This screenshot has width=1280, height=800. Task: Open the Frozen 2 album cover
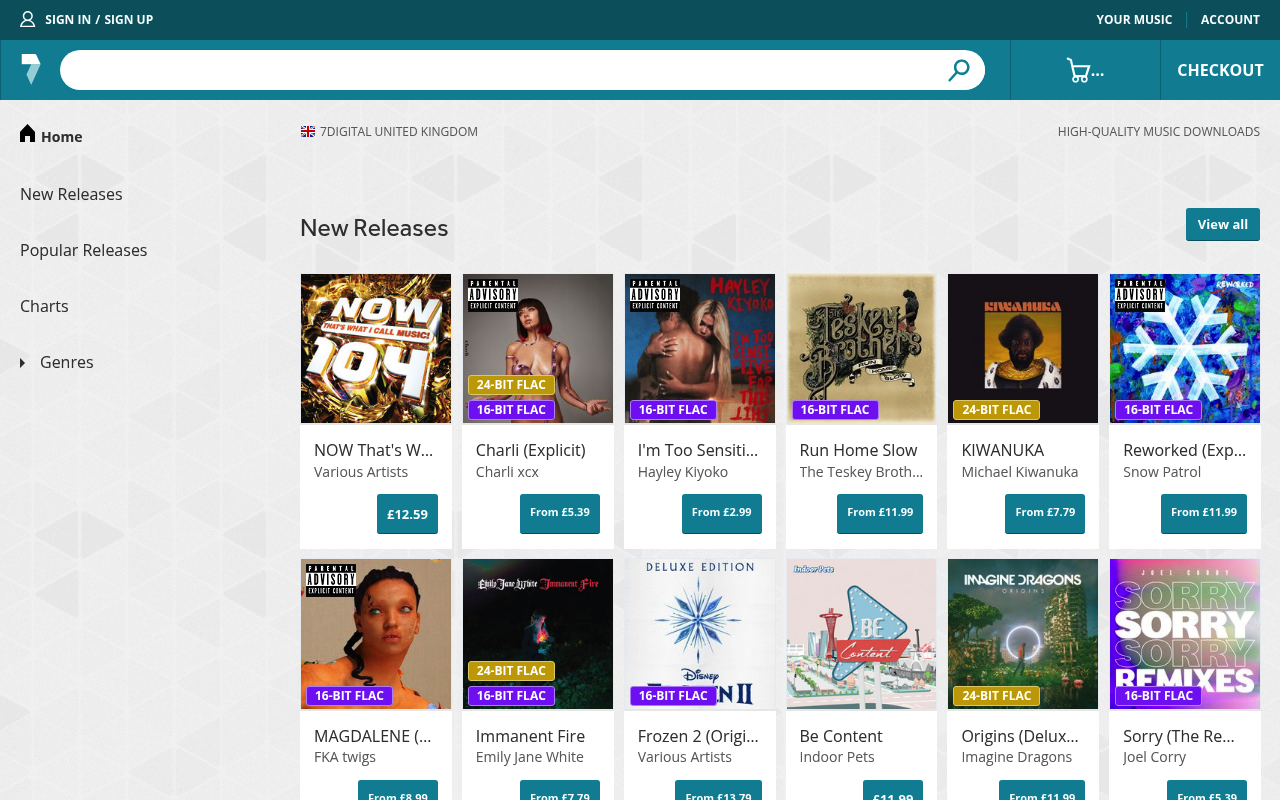tap(700, 634)
